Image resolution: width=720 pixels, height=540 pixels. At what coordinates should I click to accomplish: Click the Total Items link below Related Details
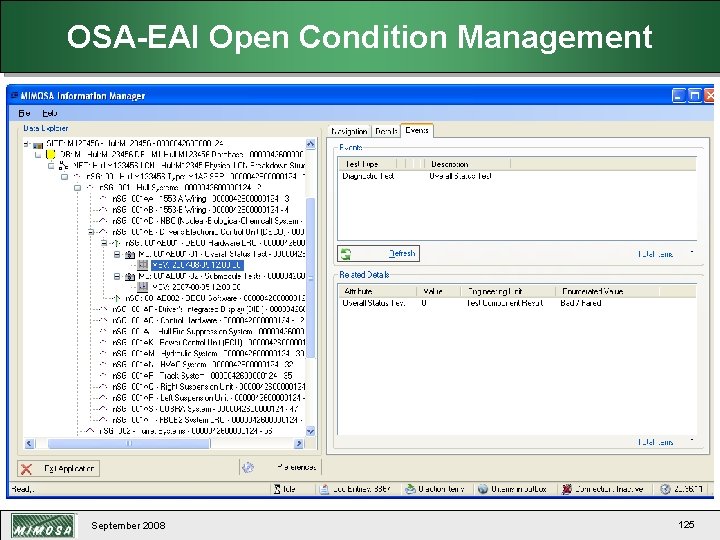655,442
